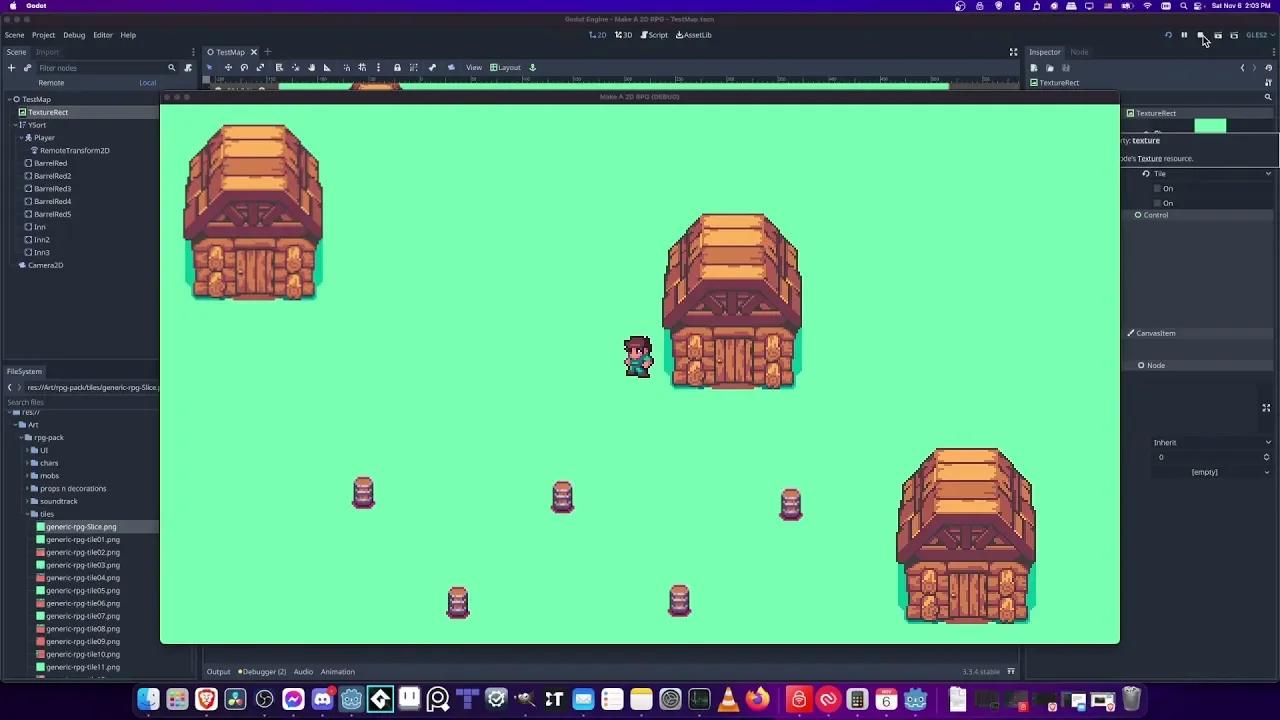Open the Script editor workspace
1280x720 pixels.
coord(657,35)
